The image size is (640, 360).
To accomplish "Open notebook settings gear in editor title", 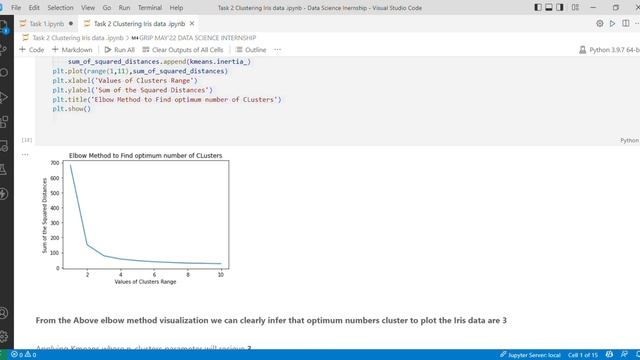I will tap(600, 24).
